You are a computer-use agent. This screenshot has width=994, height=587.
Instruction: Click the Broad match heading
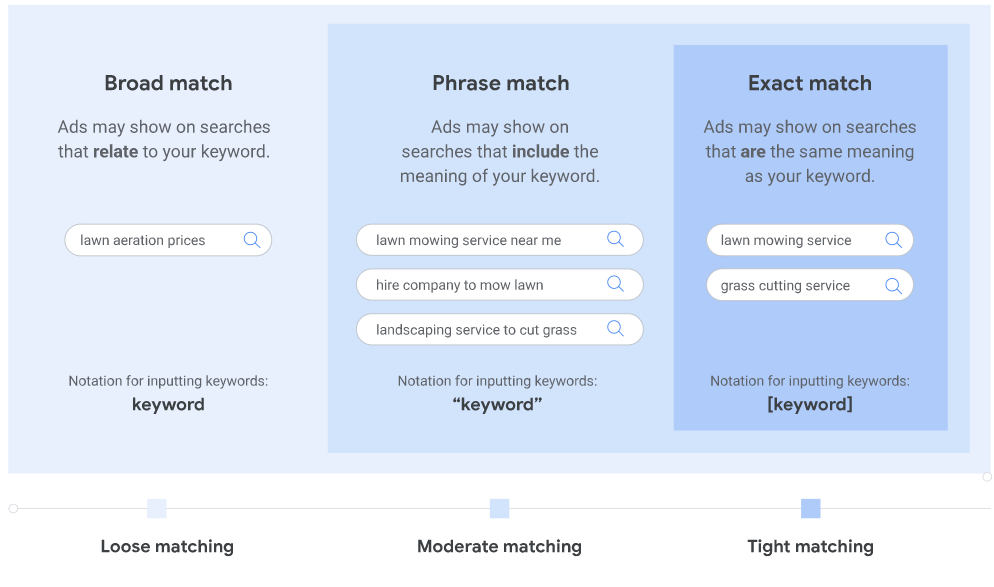click(x=168, y=83)
